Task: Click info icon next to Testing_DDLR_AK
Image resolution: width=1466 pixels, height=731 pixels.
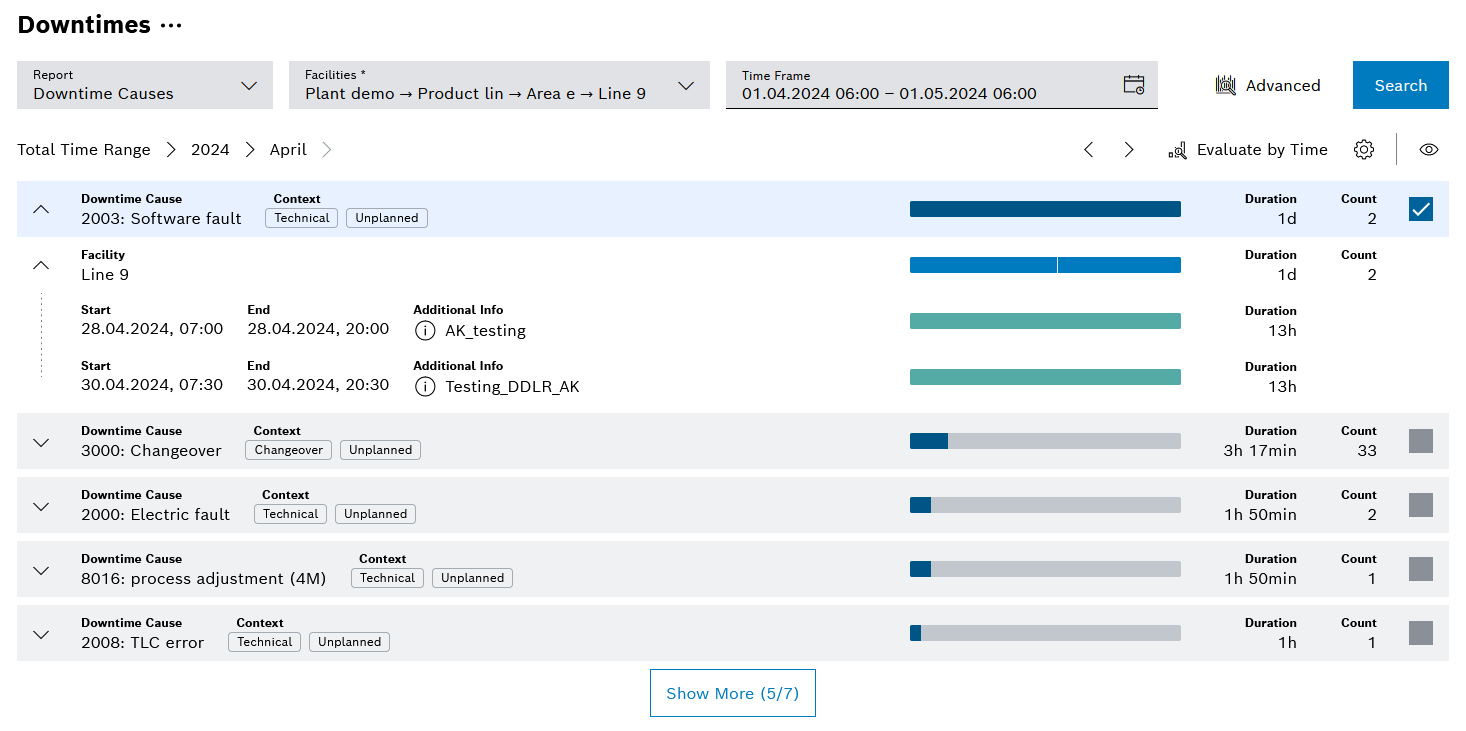Action: tap(425, 386)
